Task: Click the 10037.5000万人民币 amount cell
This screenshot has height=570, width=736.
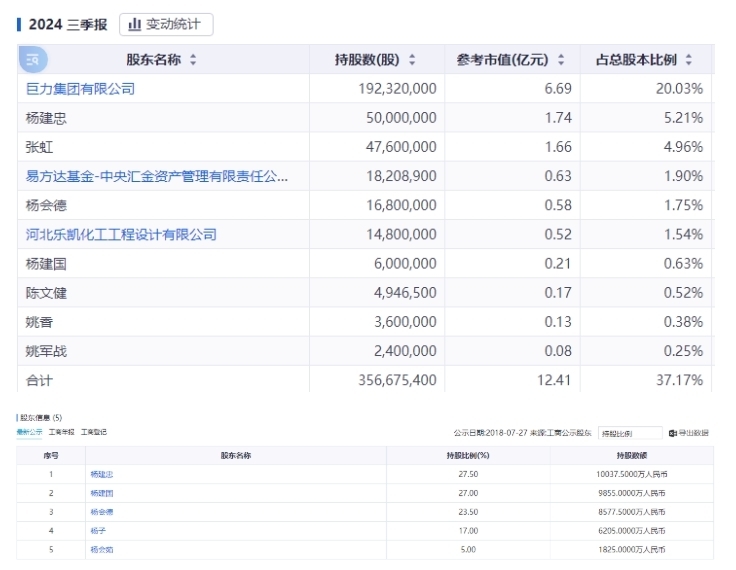Action: [632, 474]
